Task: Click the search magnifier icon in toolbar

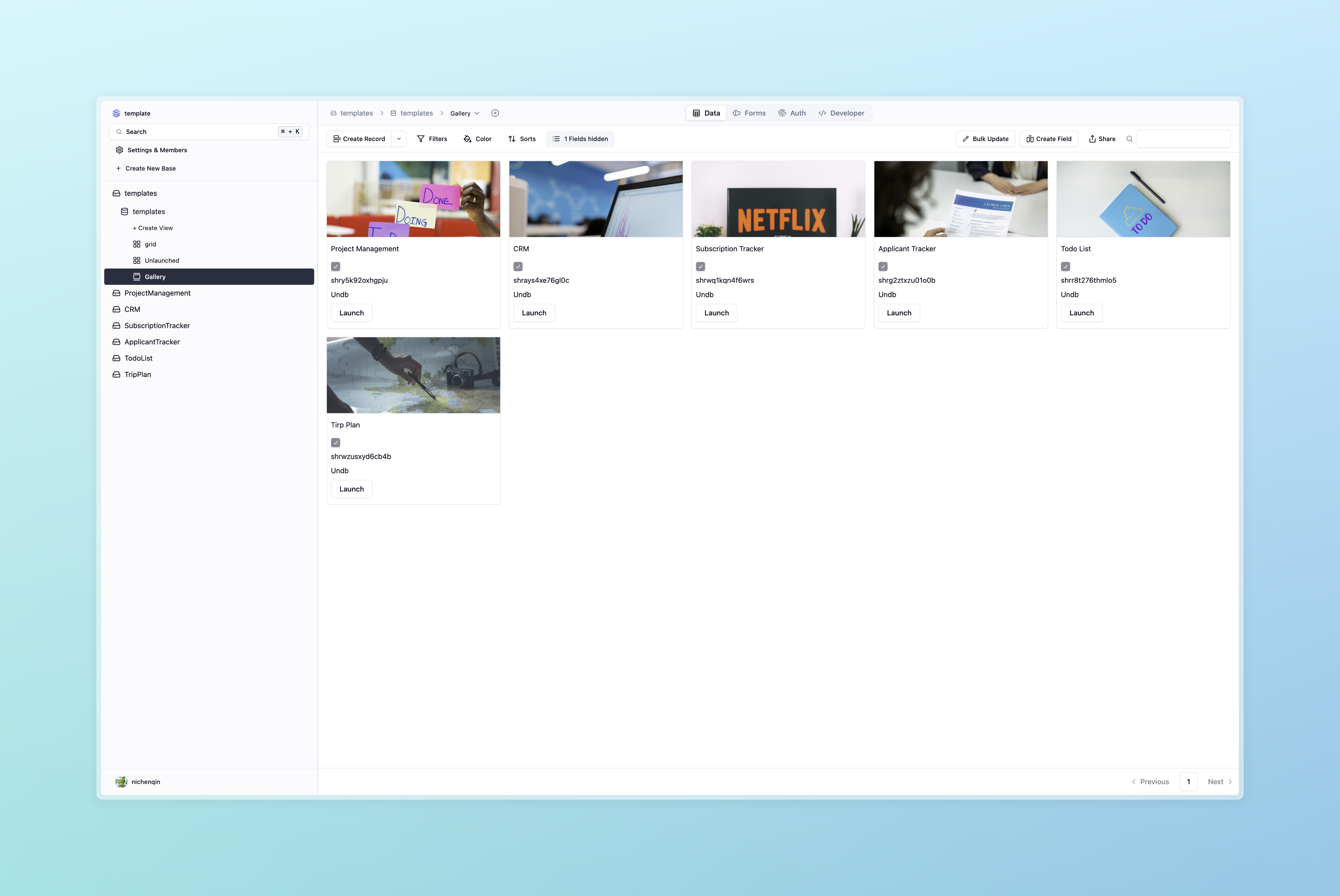Action: point(1129,139)
